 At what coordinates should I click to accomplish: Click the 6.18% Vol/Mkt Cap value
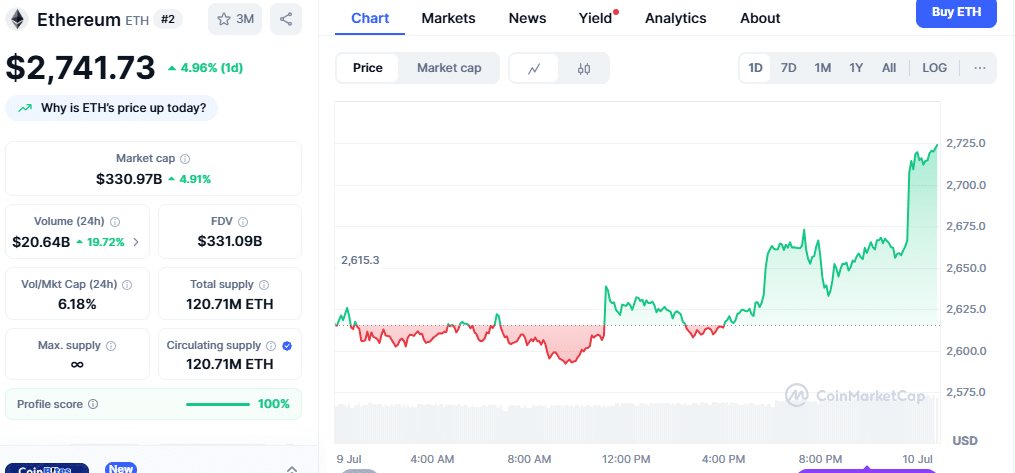pyautogui.click(x=77, y=304)
